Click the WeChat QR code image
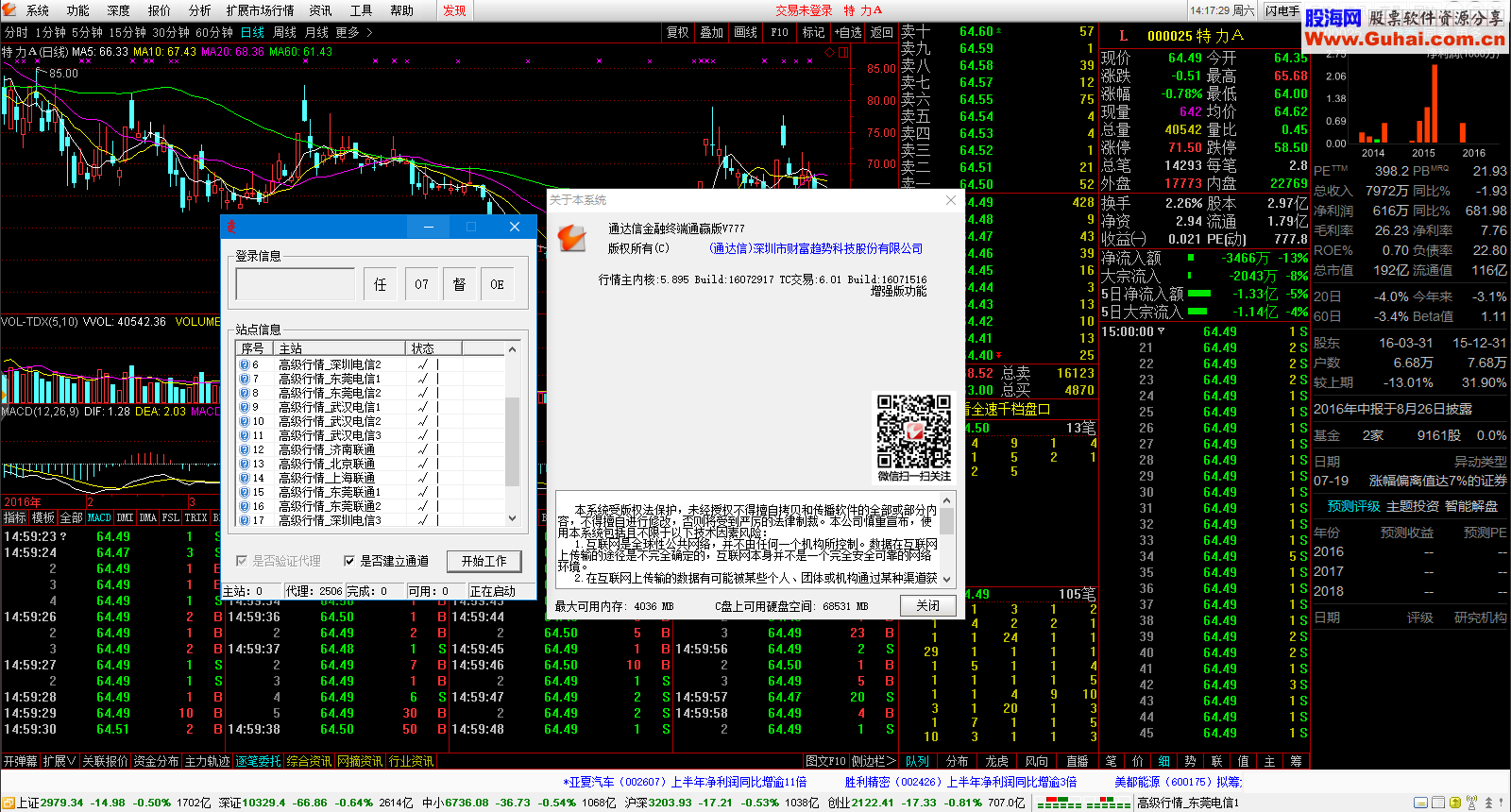 point(913,431)
